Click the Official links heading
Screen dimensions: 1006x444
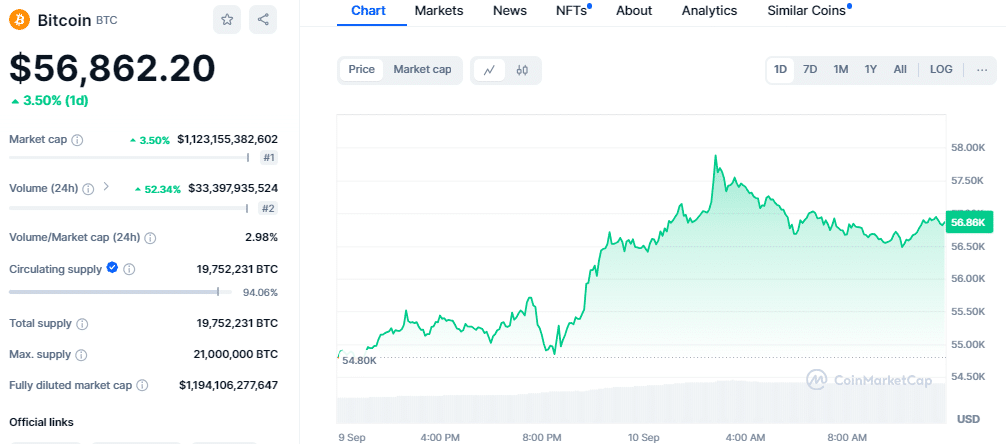(41, 422)
